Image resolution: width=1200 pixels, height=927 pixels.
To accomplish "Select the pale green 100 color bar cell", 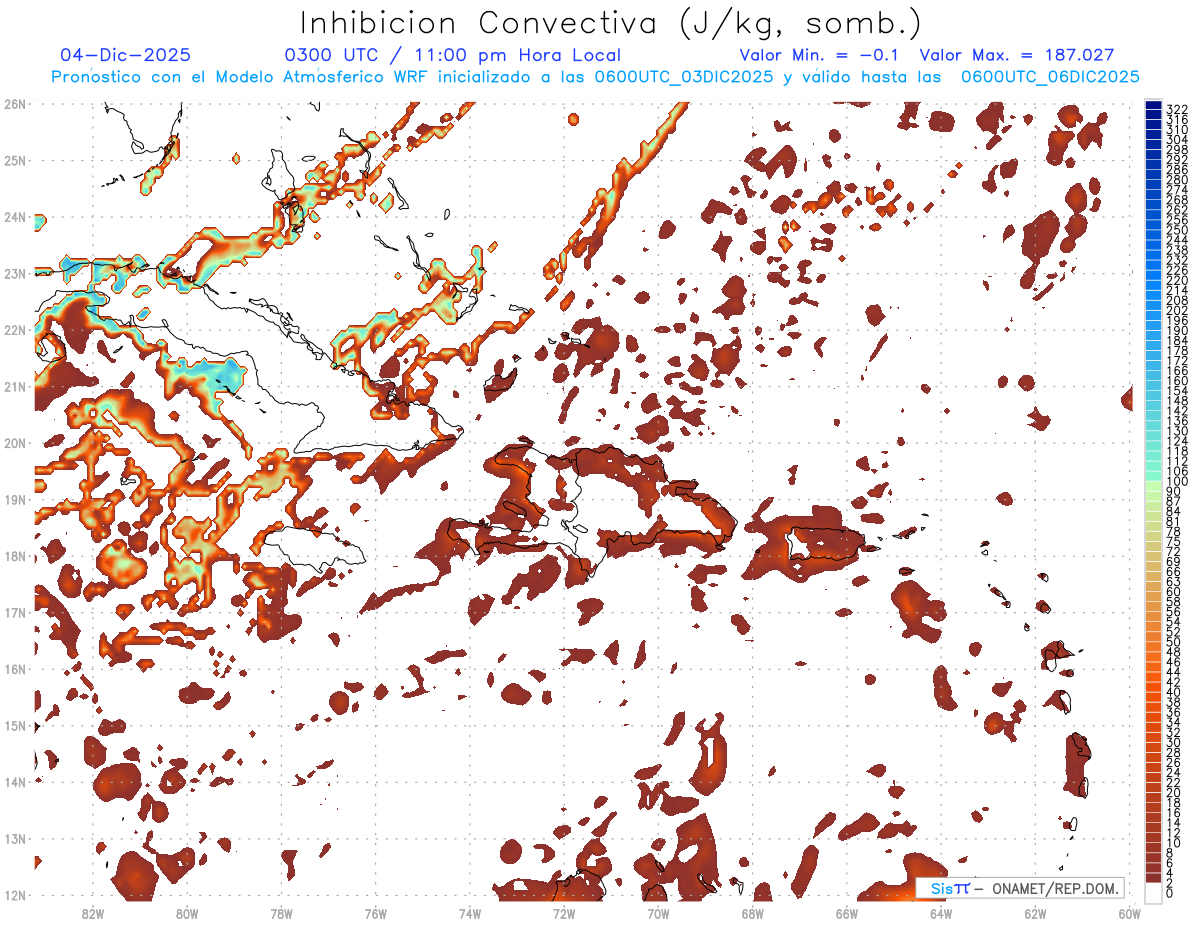I will point(1153,486).
